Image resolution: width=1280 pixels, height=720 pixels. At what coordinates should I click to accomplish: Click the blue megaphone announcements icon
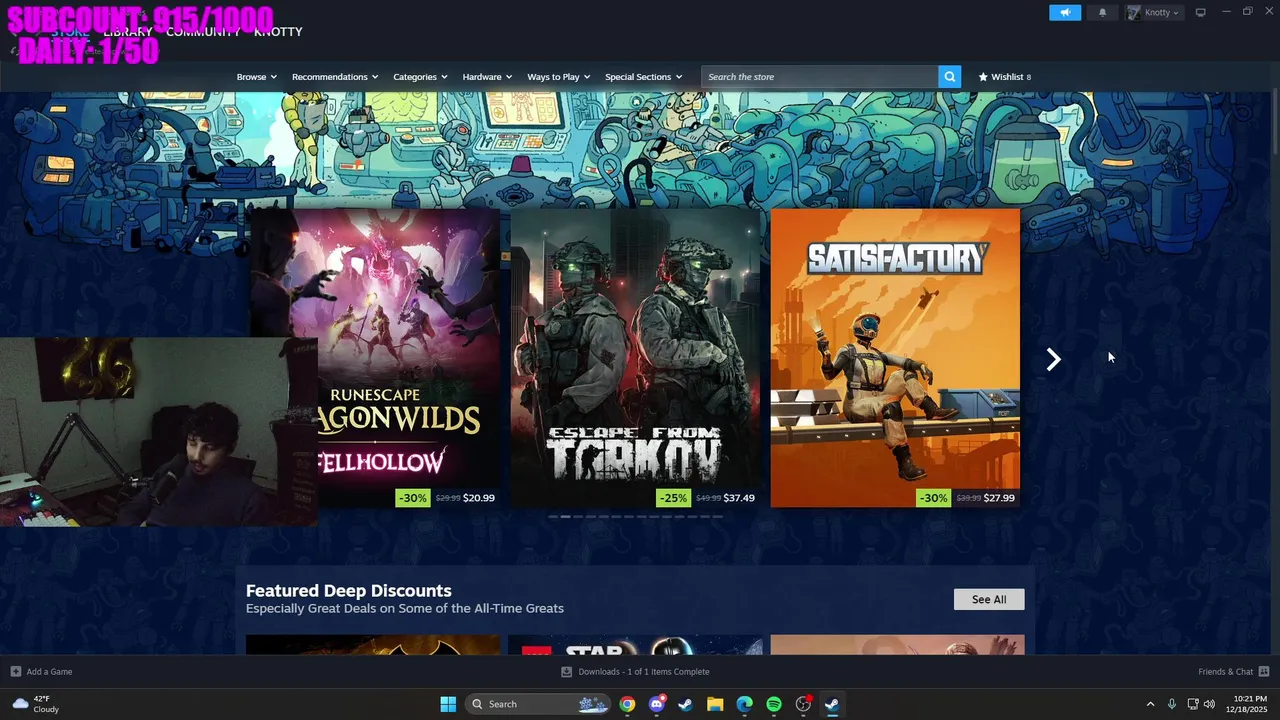pos(1065,12)
